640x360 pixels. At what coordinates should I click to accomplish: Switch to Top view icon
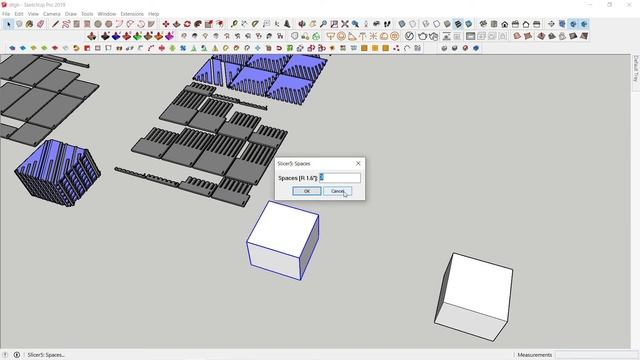(x=494, y=24)
